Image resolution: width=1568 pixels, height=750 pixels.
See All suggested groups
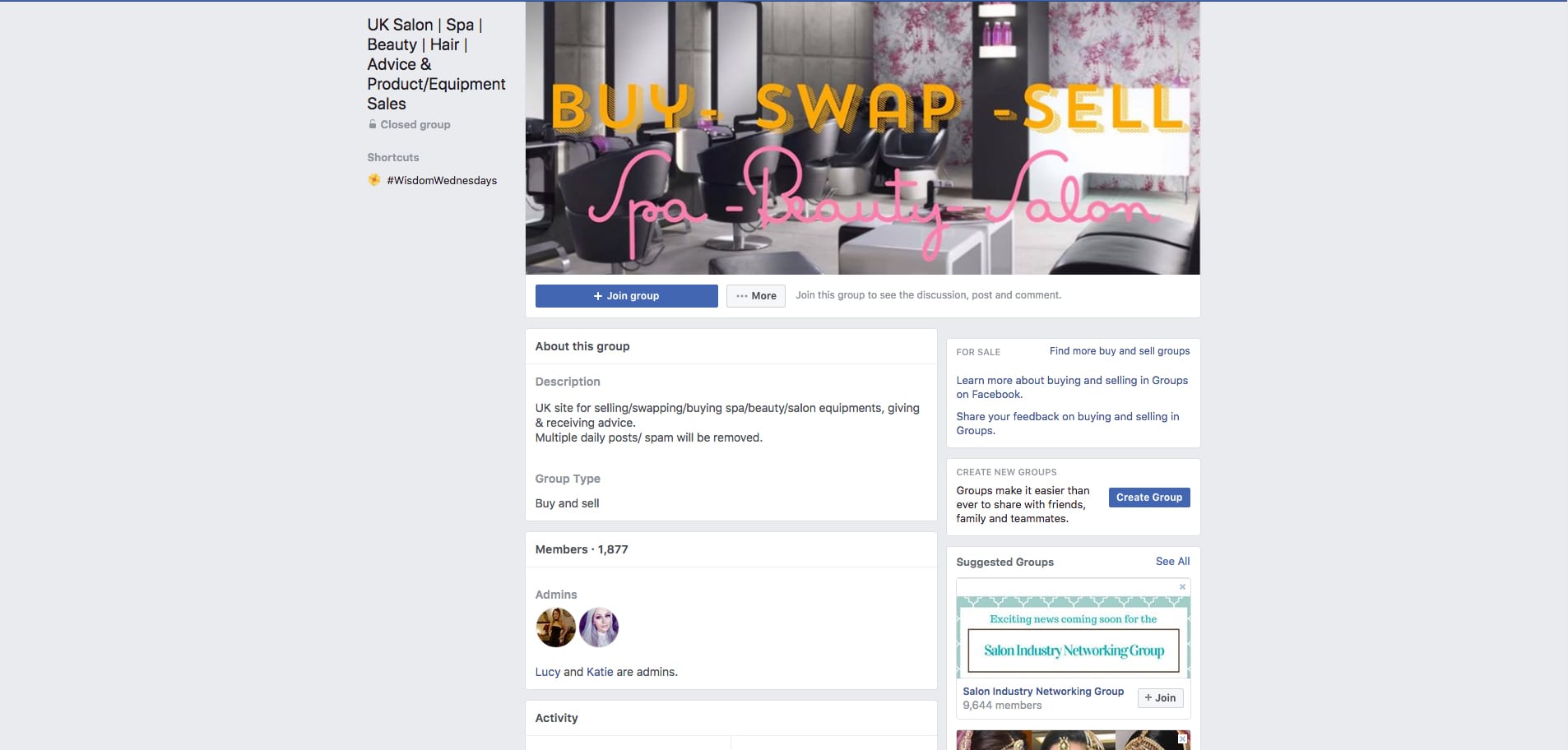(1172, 562)
